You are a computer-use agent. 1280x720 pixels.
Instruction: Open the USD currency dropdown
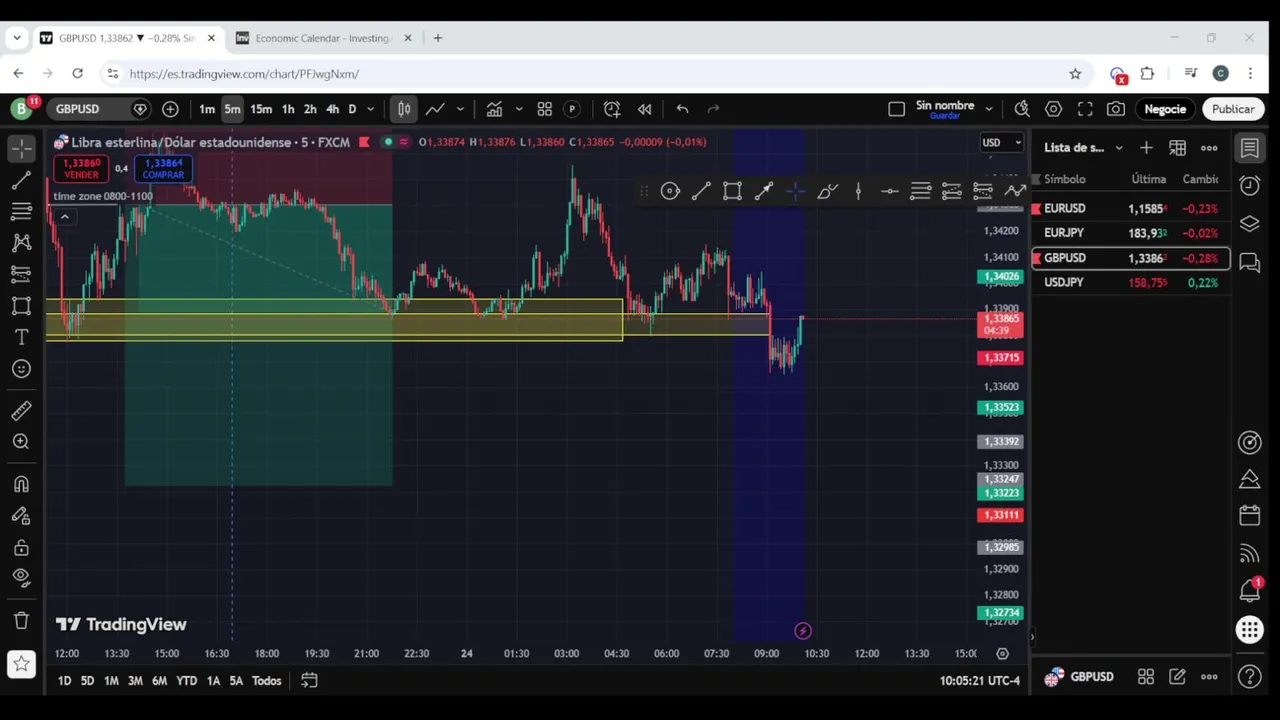pos(1001,142)
